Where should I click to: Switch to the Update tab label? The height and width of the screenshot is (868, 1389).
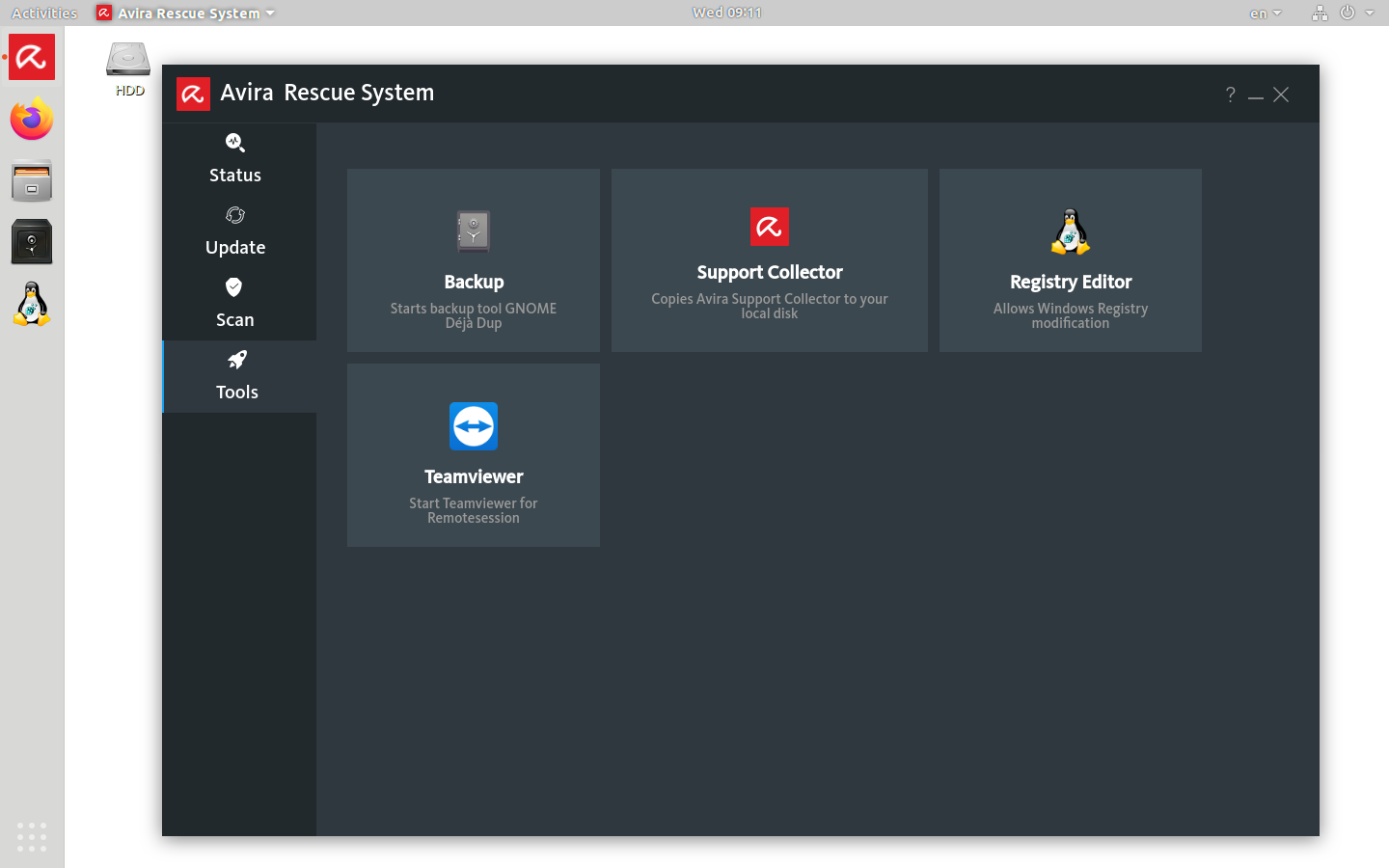[x=235, y=248]
